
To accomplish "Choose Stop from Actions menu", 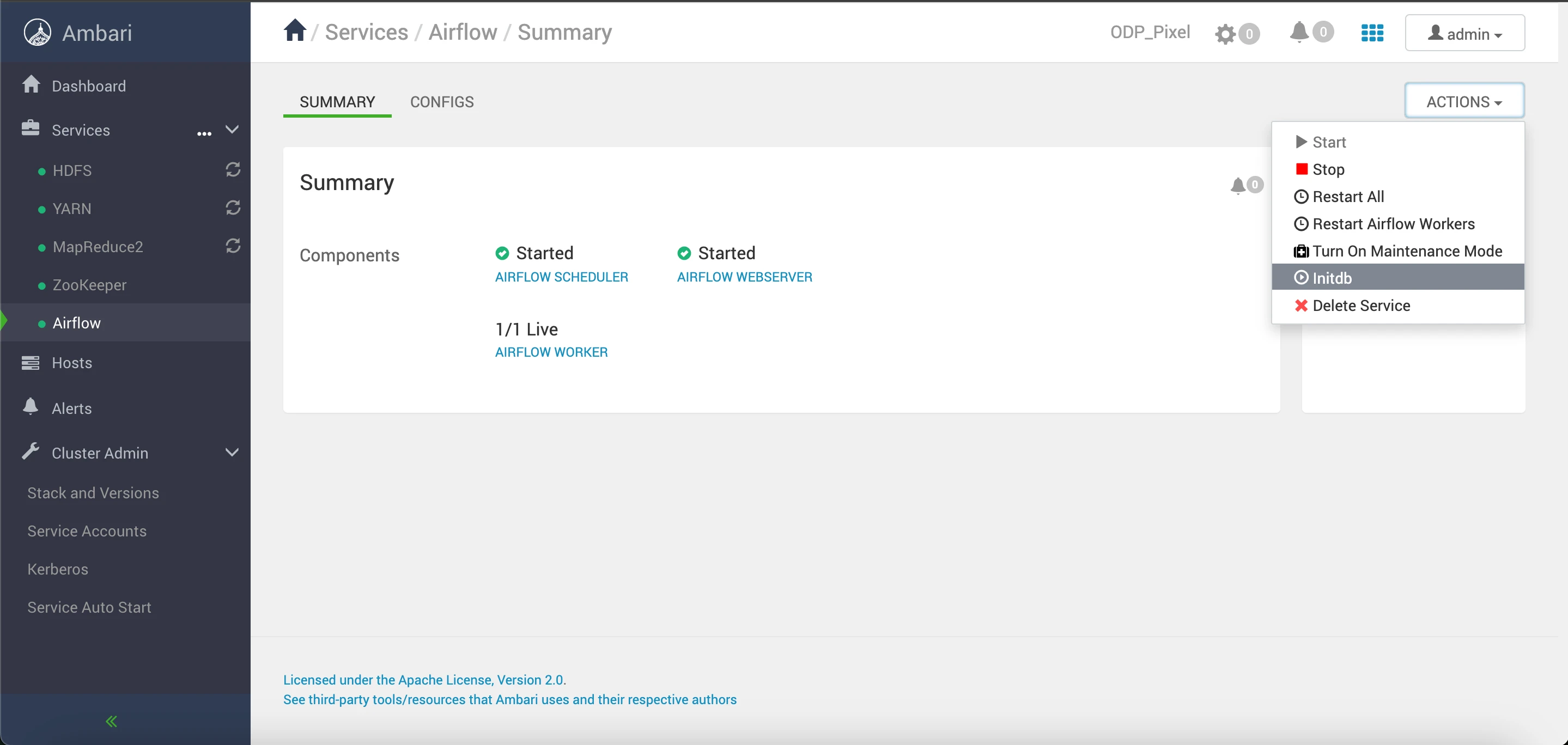I will click(x=1397, y=169).
